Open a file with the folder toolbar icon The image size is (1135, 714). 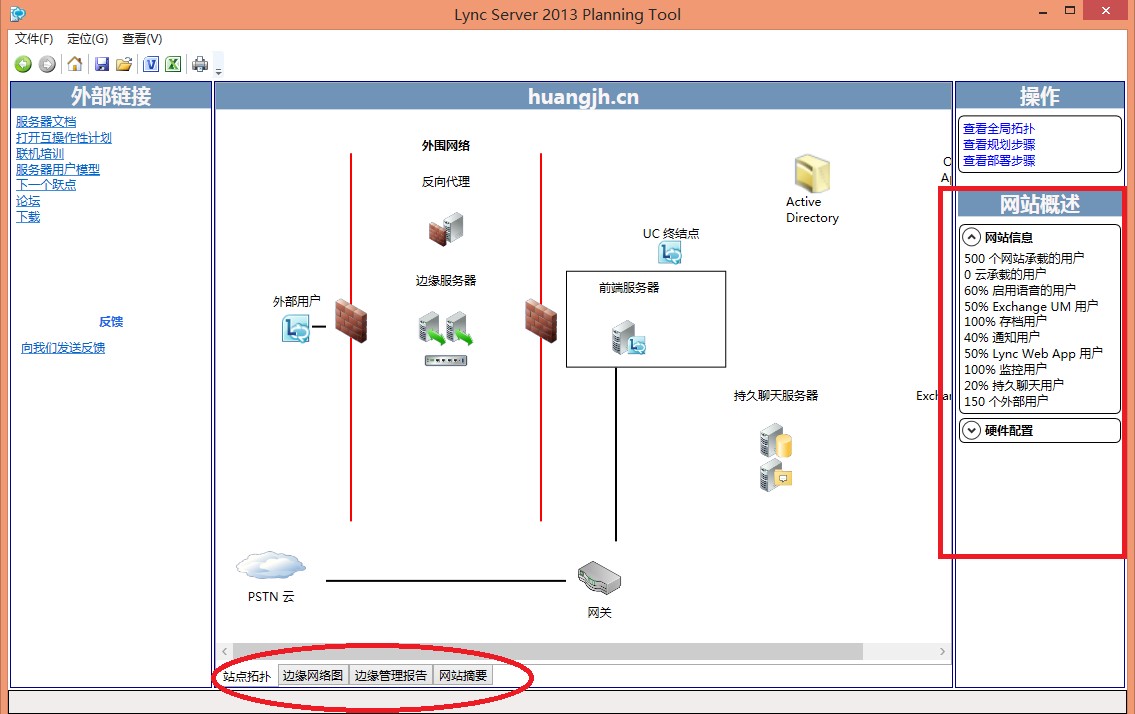[125, 64]
